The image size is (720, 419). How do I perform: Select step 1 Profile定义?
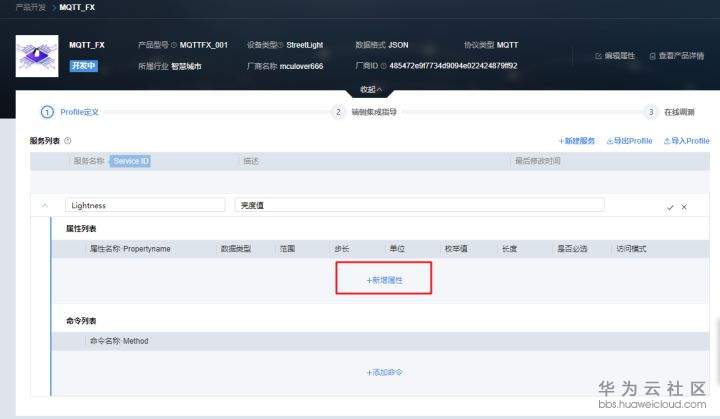pos(70,112)
